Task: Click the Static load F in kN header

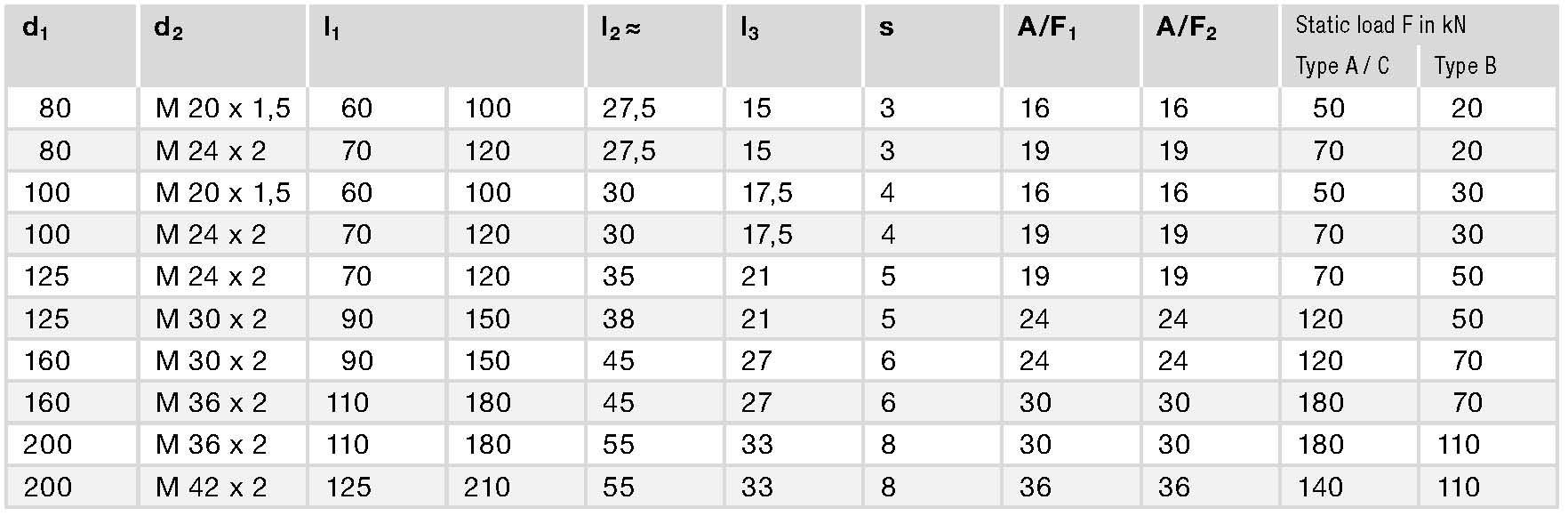Action: click(x=1380, y=25)
